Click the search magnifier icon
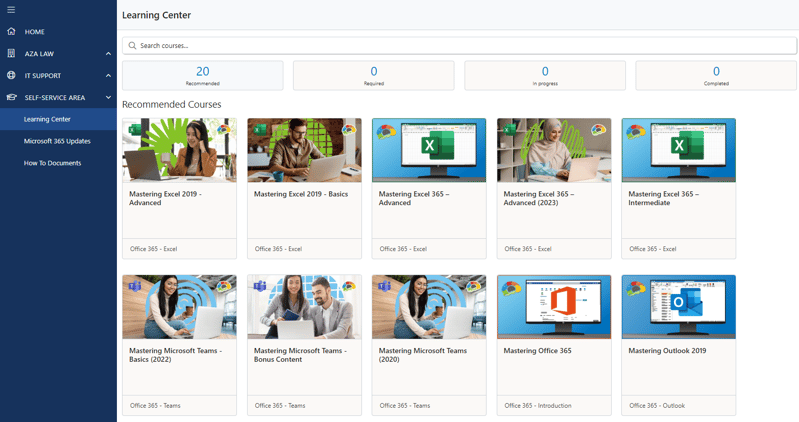This screenshot has height=422, width=799. coord(132,45)
